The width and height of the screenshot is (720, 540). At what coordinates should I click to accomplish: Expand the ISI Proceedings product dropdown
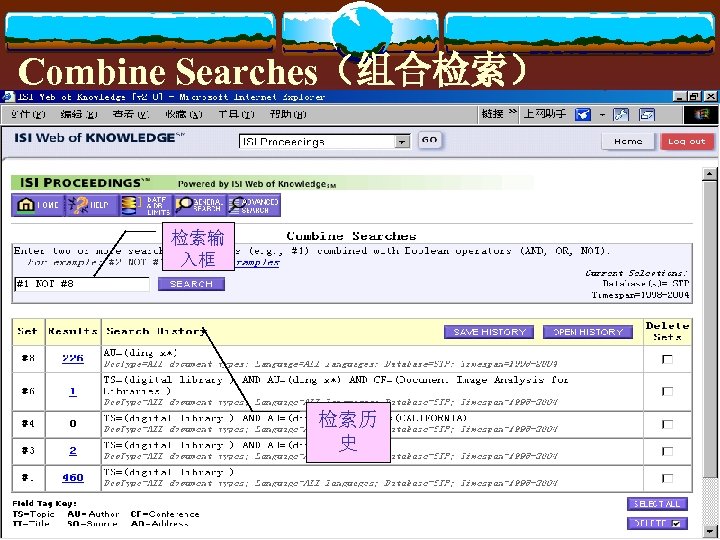pyautogui.click(x=402, y=142)
